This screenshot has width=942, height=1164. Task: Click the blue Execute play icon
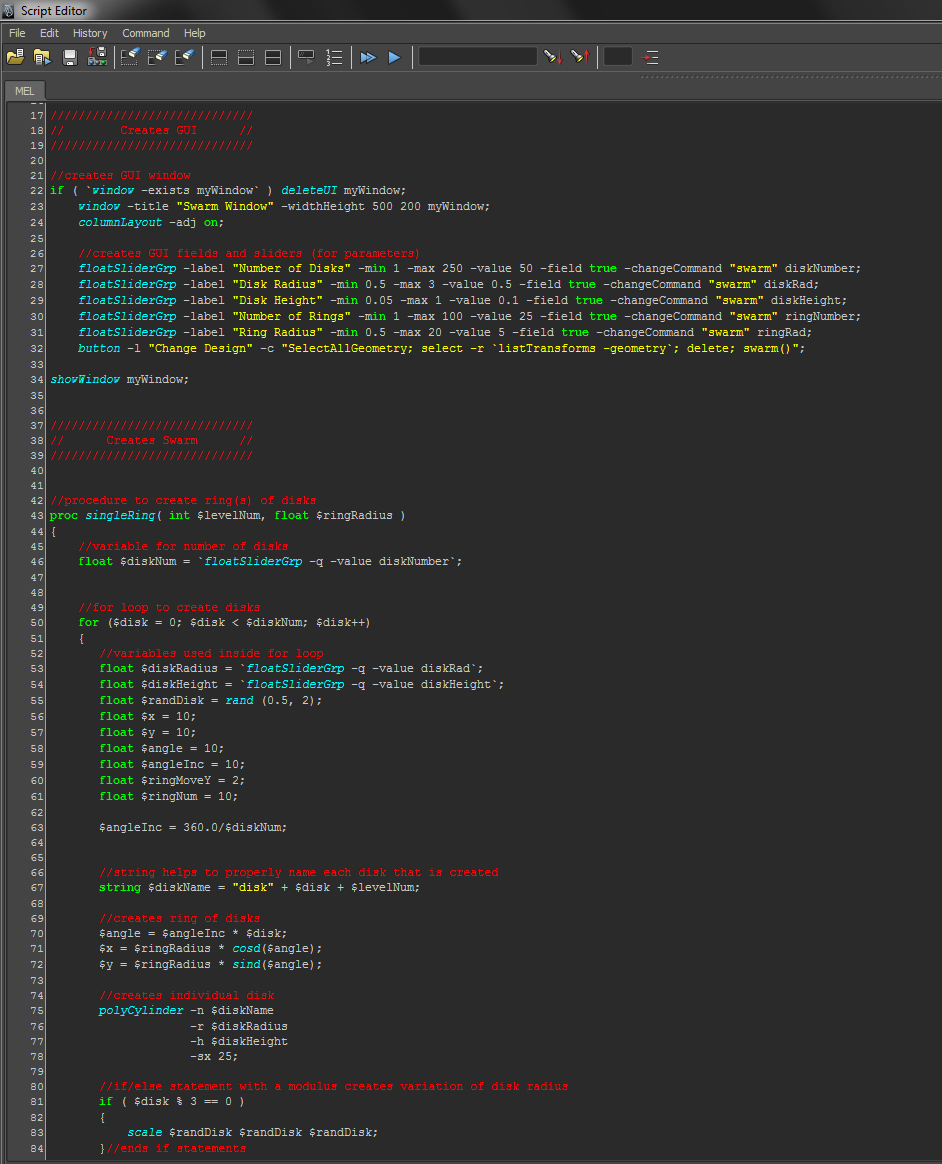(x=393, y=57)
